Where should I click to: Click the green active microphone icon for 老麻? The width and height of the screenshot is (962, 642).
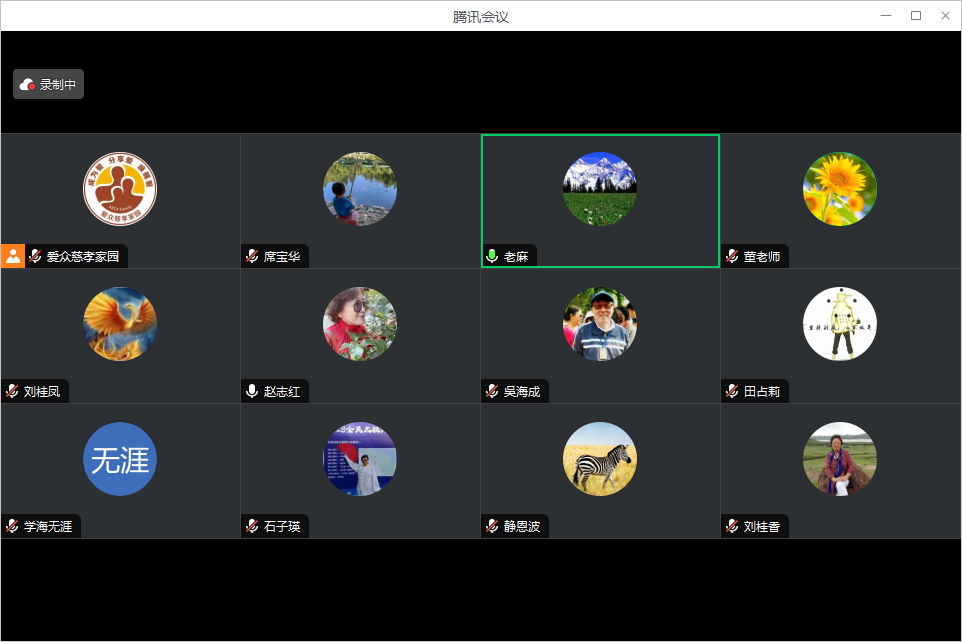[492, 256]
